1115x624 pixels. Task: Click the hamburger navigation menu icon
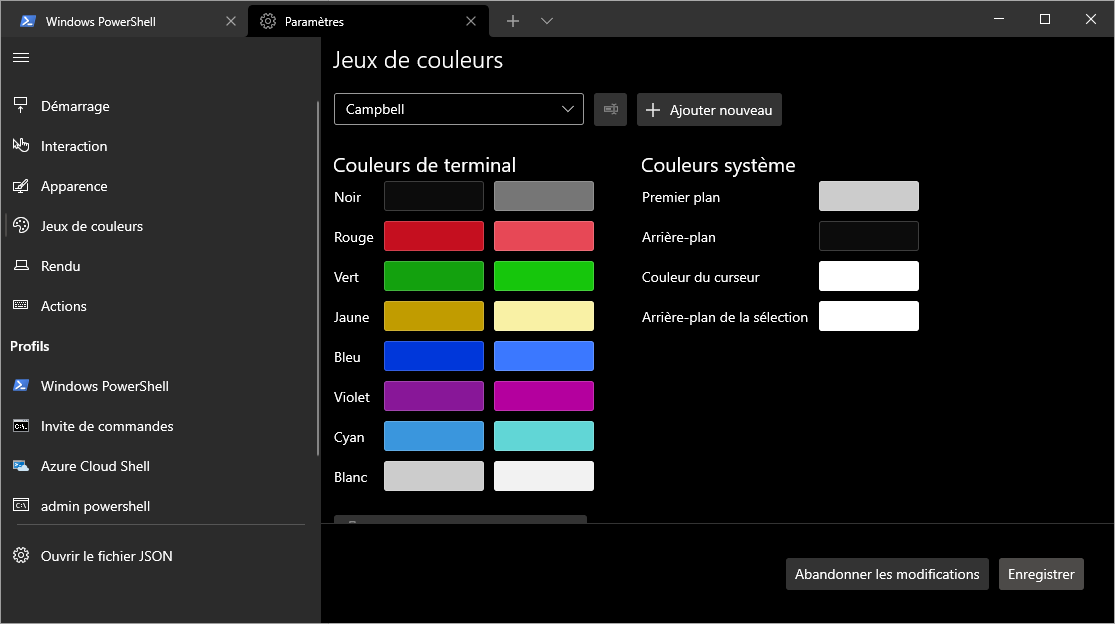21,57
